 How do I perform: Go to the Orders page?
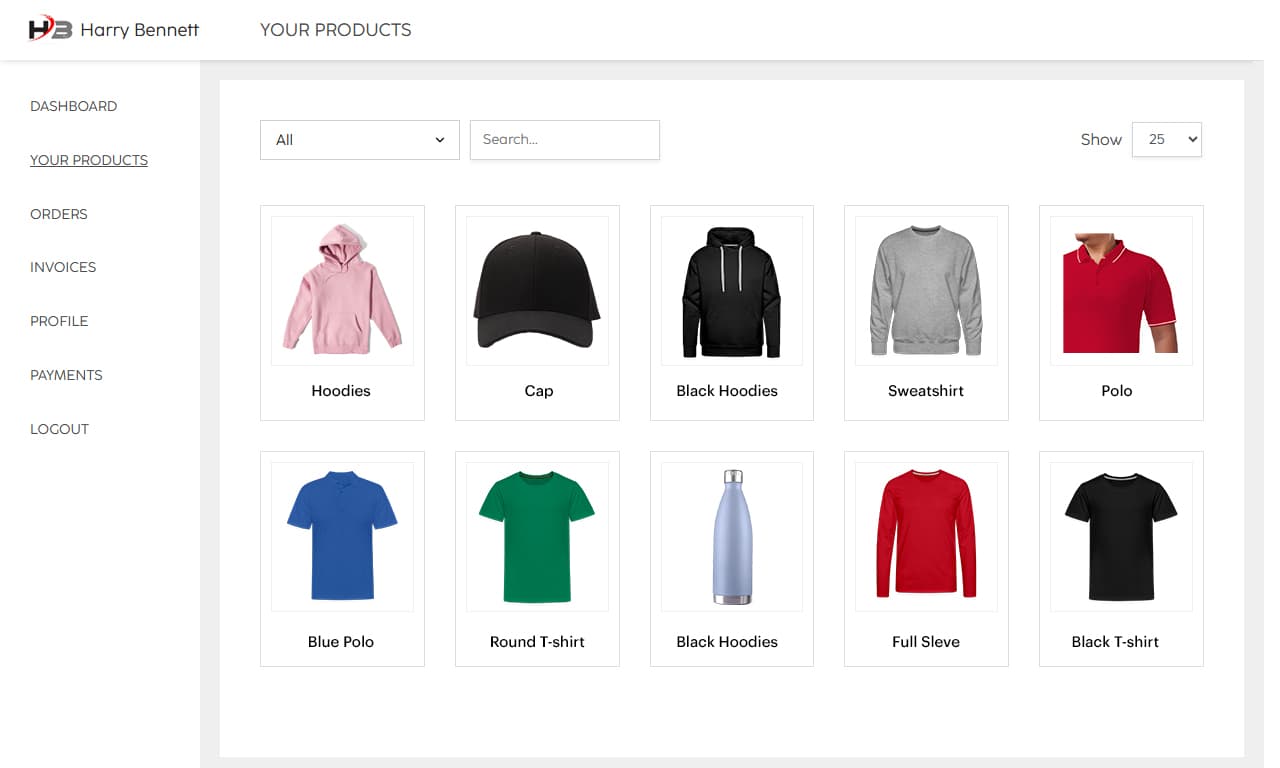[x=58, y=214]
